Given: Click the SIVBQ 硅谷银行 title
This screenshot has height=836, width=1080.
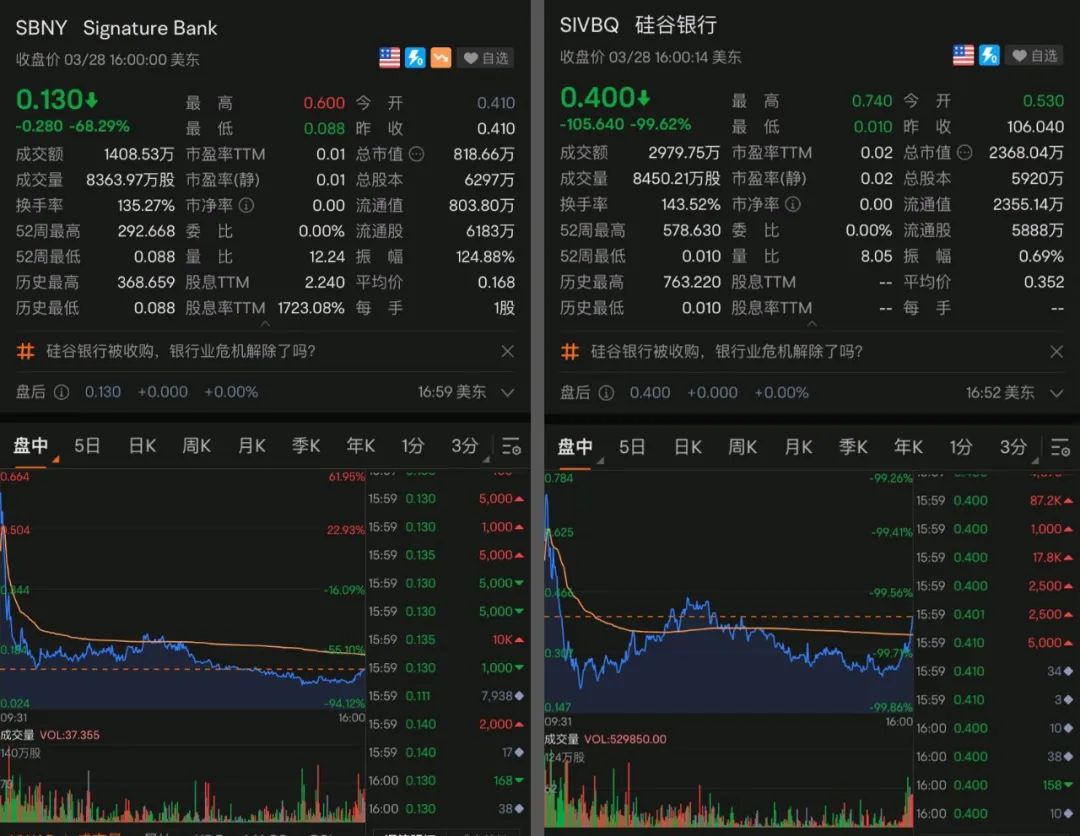Looking at the screenshot, I should coord(638,25).
